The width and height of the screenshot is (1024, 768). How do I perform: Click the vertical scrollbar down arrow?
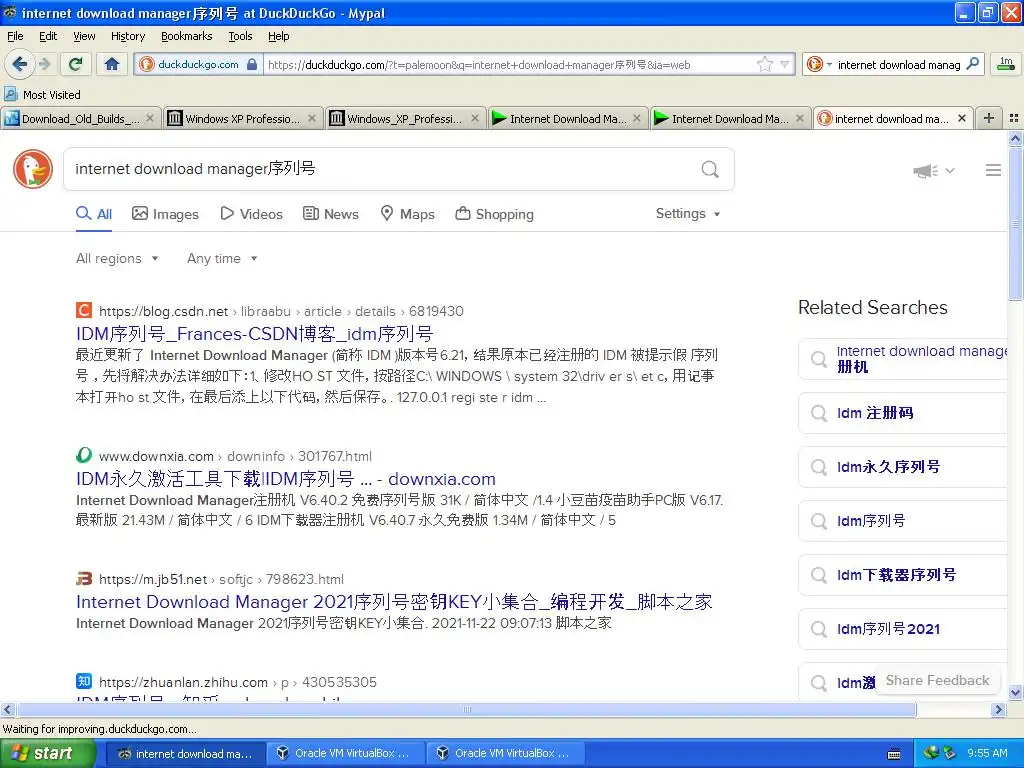point(1015,693)
